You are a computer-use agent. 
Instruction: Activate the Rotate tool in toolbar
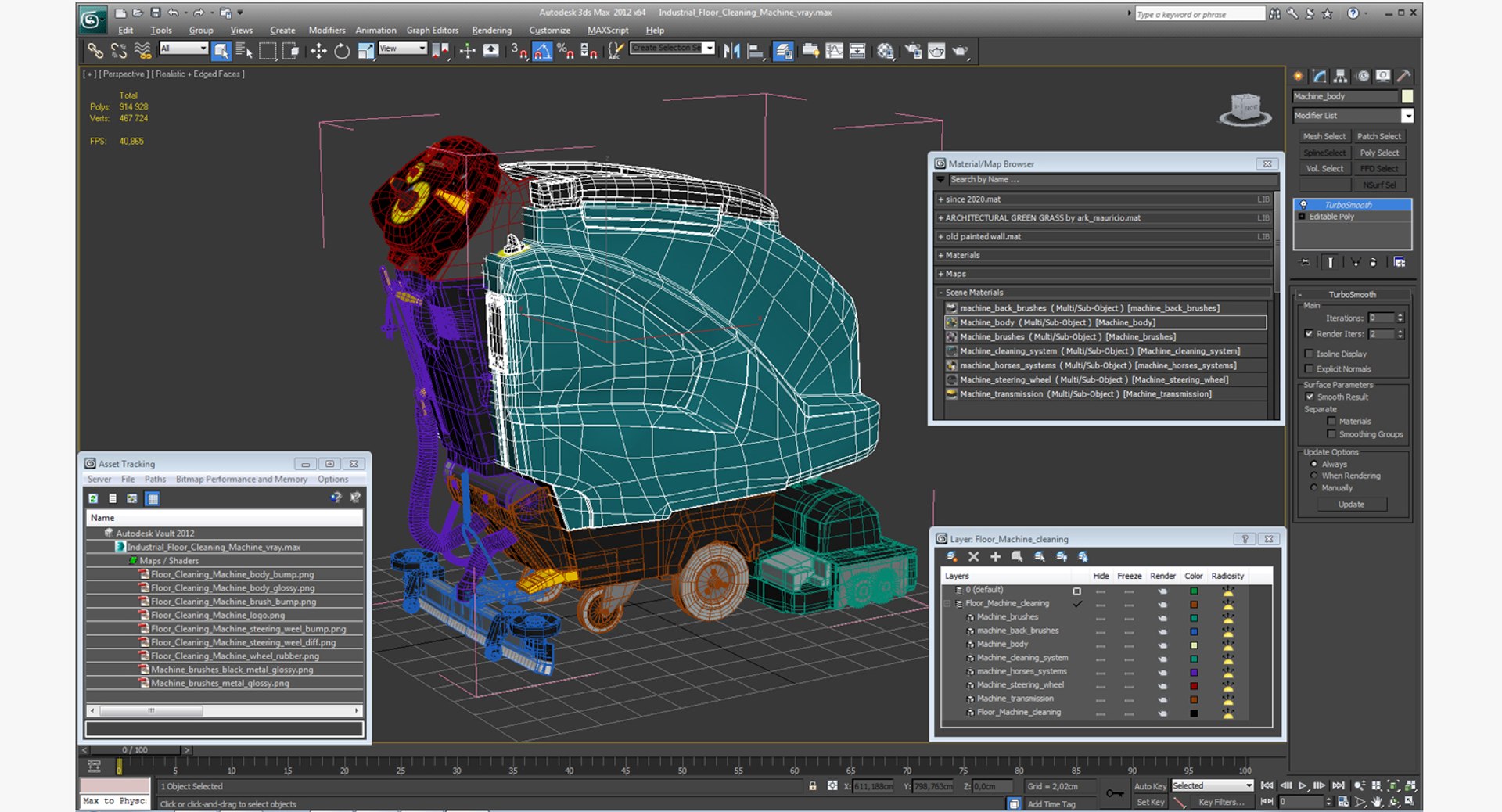(x=342, y=52)
